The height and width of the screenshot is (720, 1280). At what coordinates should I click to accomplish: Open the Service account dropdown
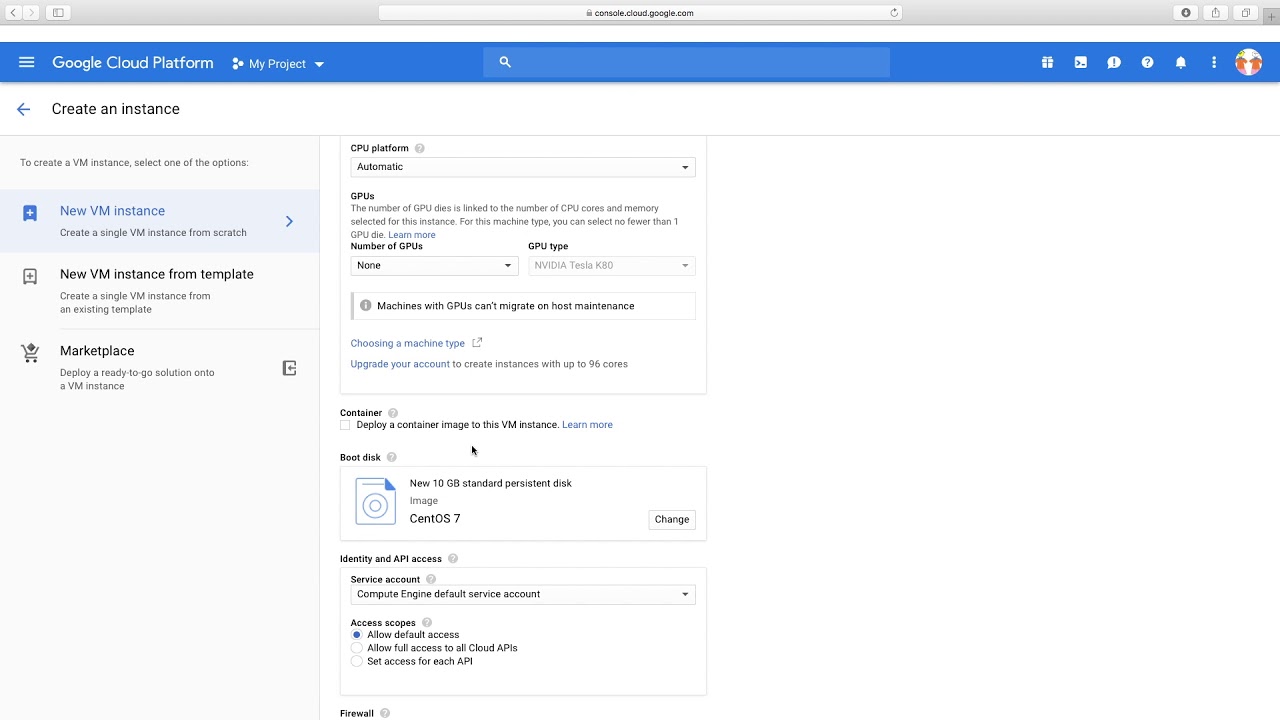click(x=523, y=594)
